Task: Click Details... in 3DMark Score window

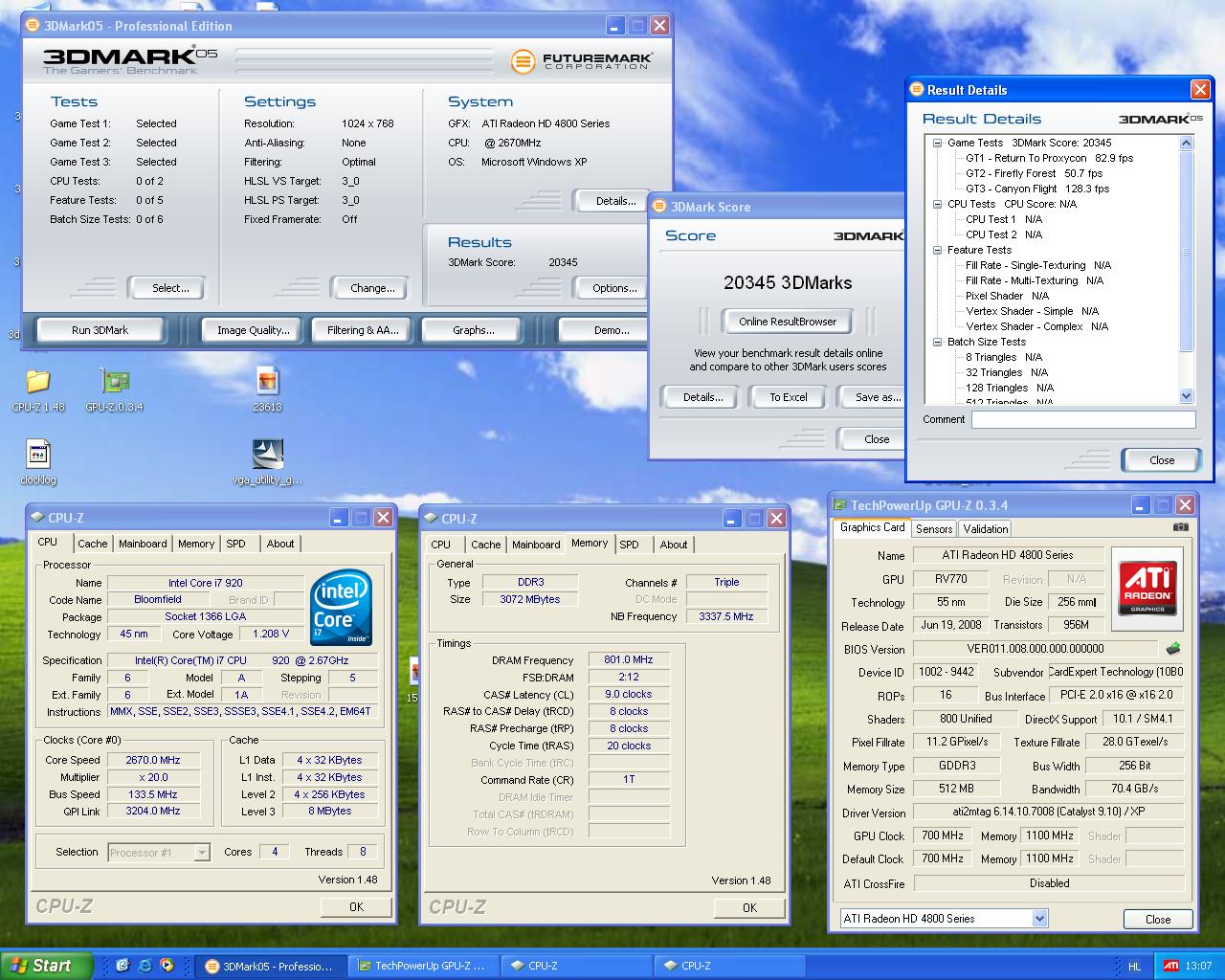Action: pyautogui.click(x=702, y=397)
